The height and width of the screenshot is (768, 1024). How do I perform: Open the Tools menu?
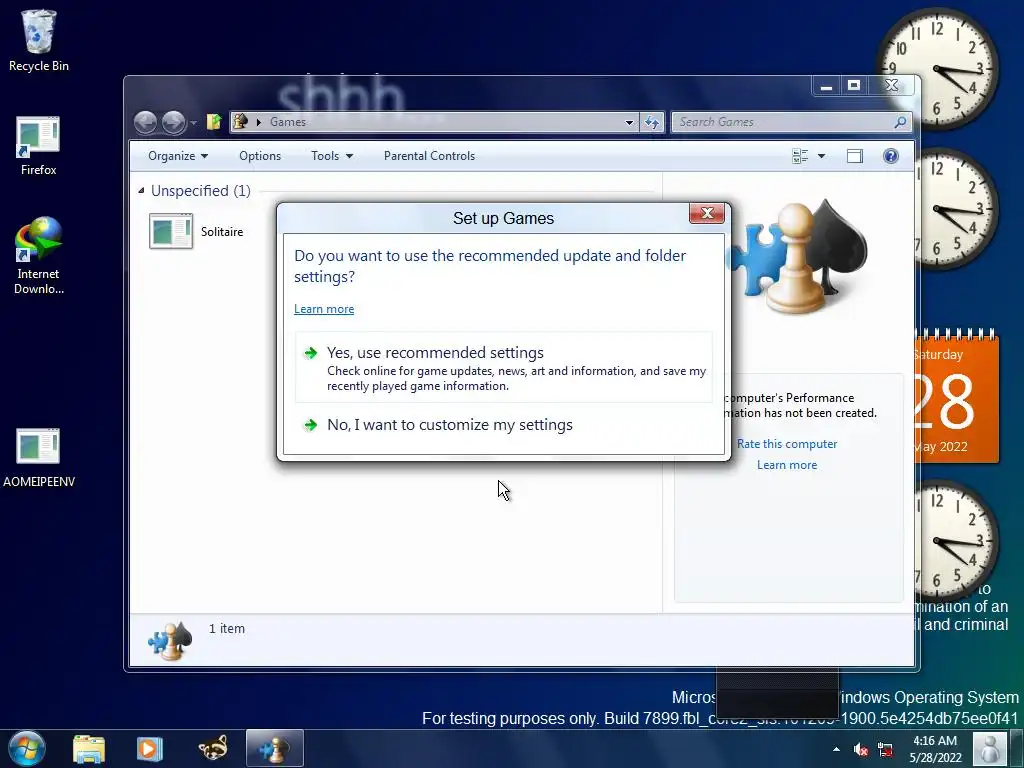pyautogui.click(x=332, y=156)
